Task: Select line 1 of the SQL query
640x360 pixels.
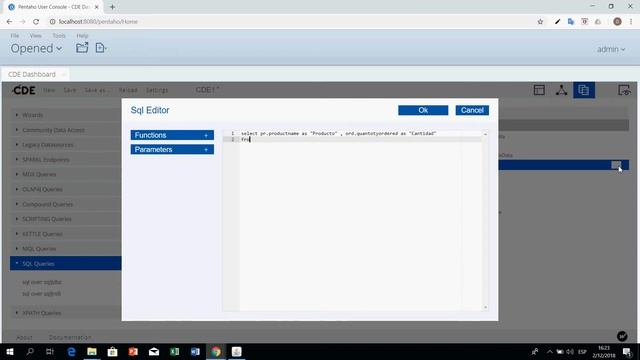Action: (338, 133)
